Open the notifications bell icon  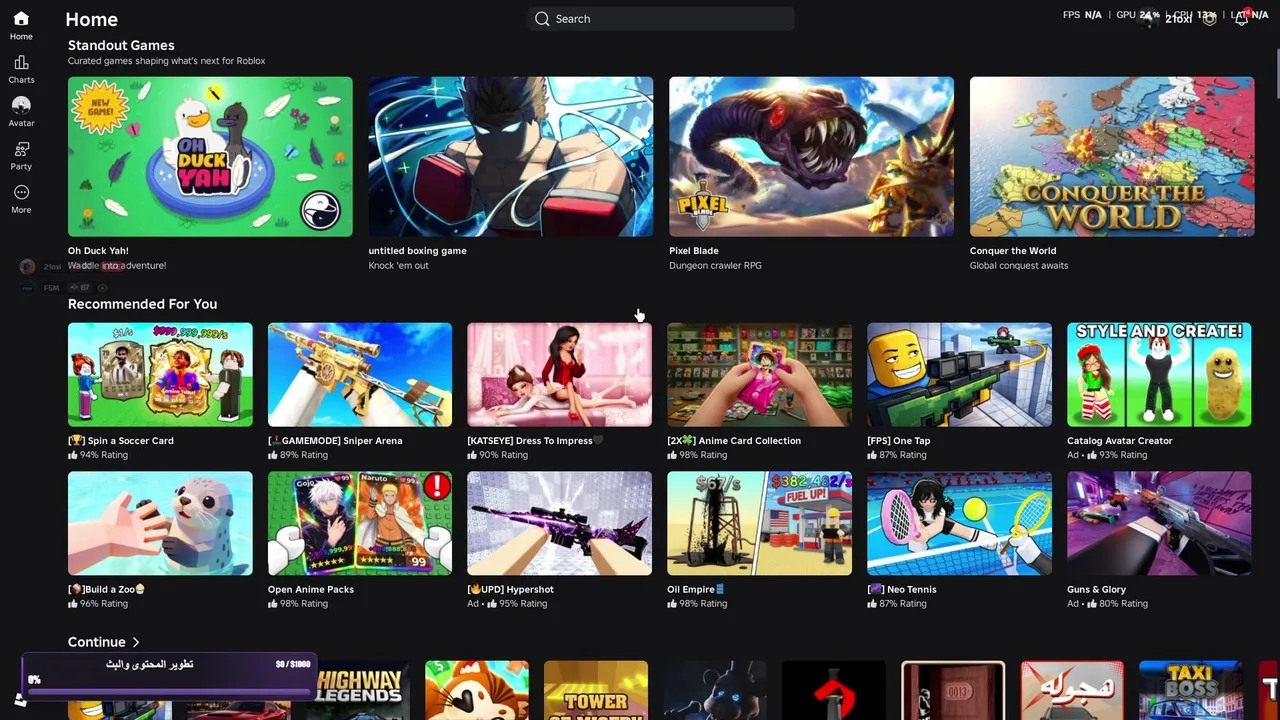point(1241,18)
